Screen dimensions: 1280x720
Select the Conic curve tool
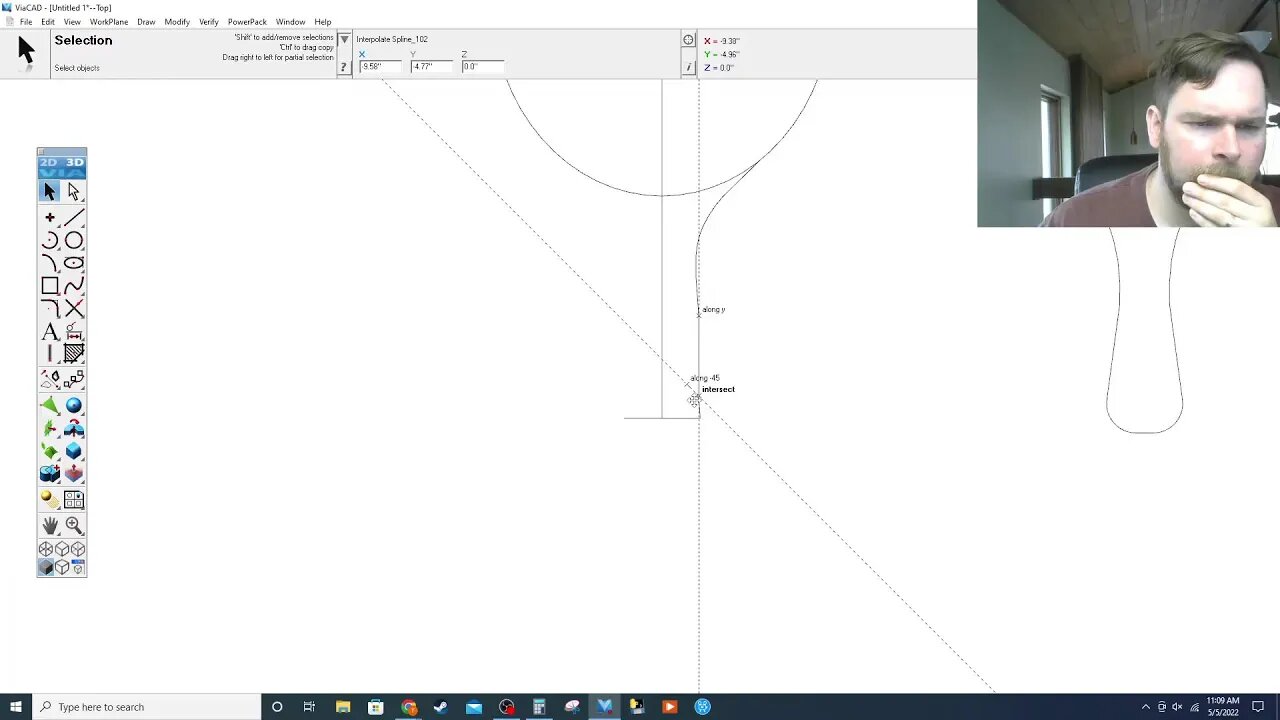pyautogui.click(x=50, y=264)
